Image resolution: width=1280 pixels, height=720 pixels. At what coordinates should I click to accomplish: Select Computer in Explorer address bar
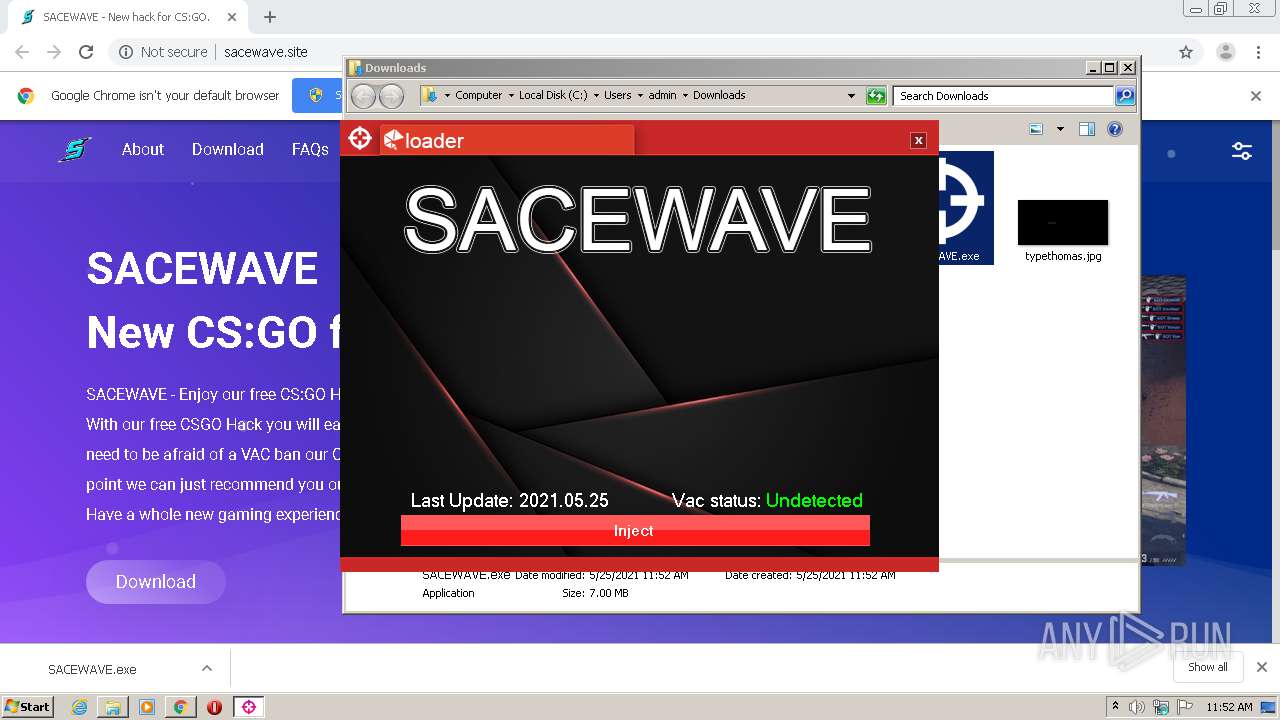pyautogui.click(x=479, y=96)
